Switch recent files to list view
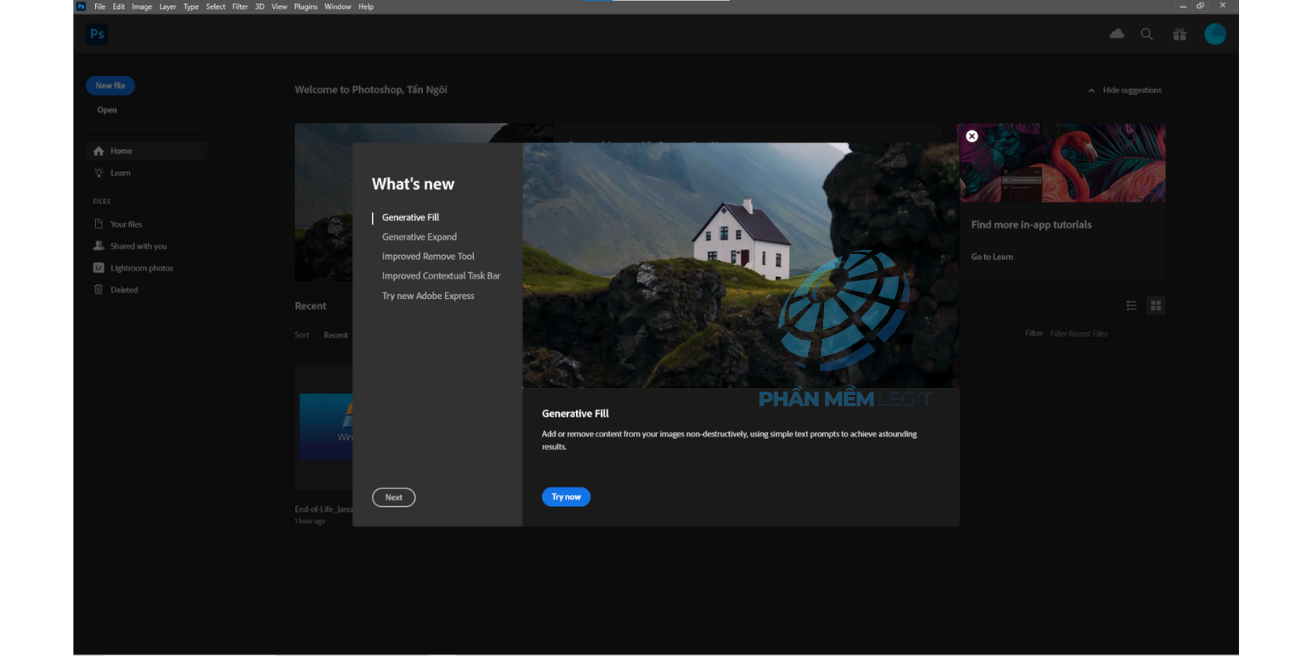The width and height of the screenshot is (1305, 656). point(1132,306)
